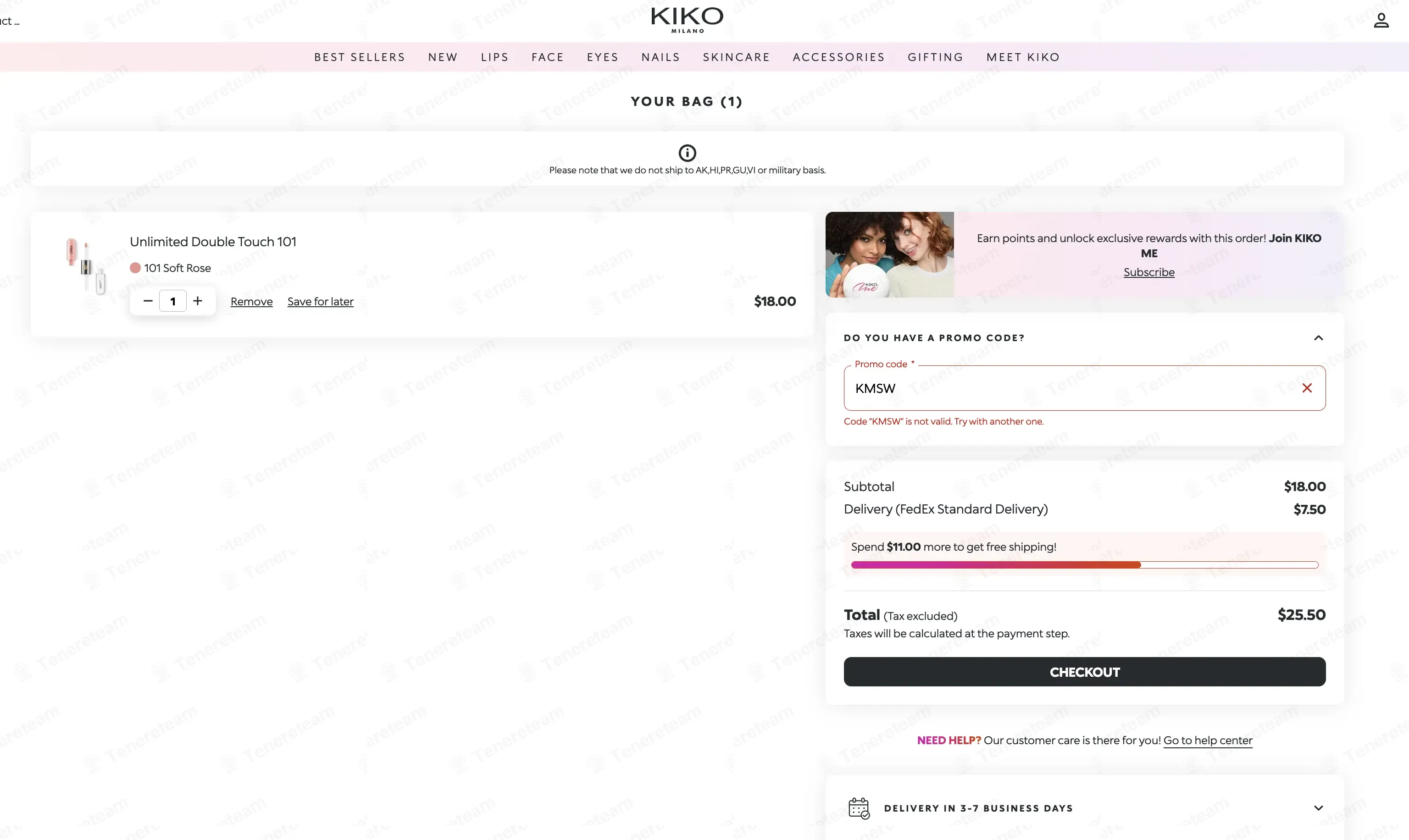Open the Nails menu

pyautogui.click(x=660, y=57)
